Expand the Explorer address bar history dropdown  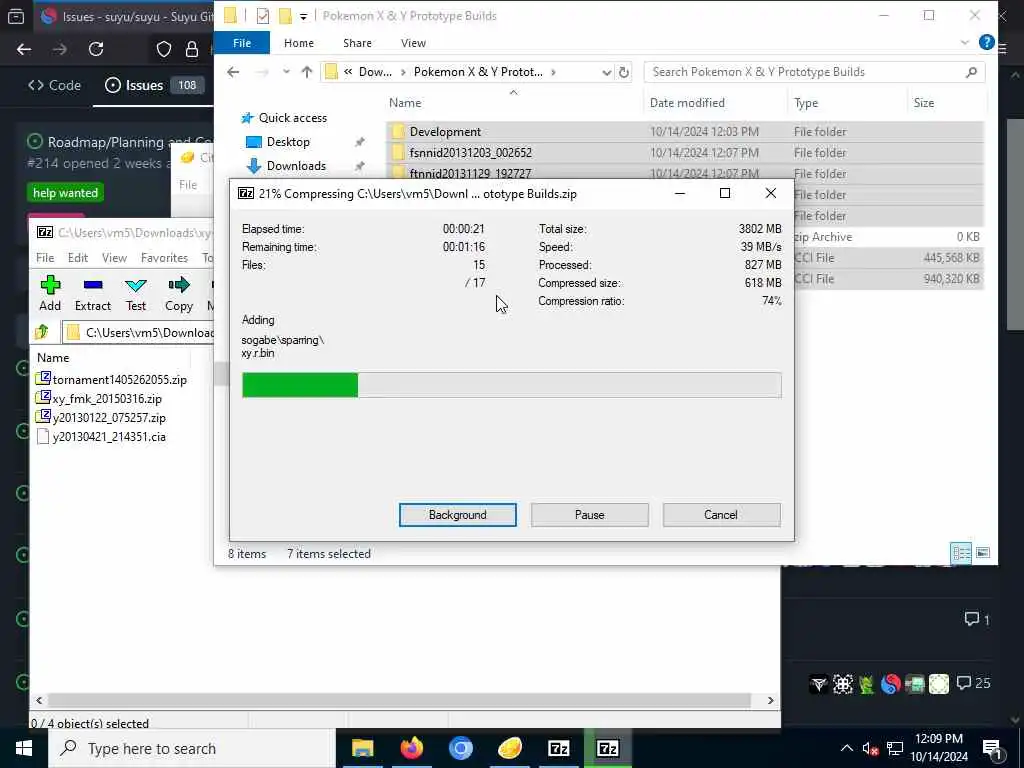607,72
